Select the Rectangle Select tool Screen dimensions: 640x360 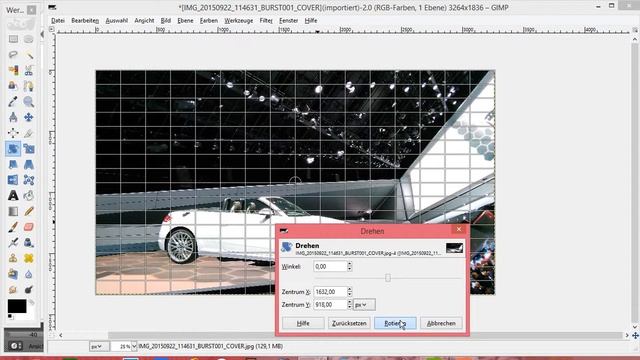[13, 39]
